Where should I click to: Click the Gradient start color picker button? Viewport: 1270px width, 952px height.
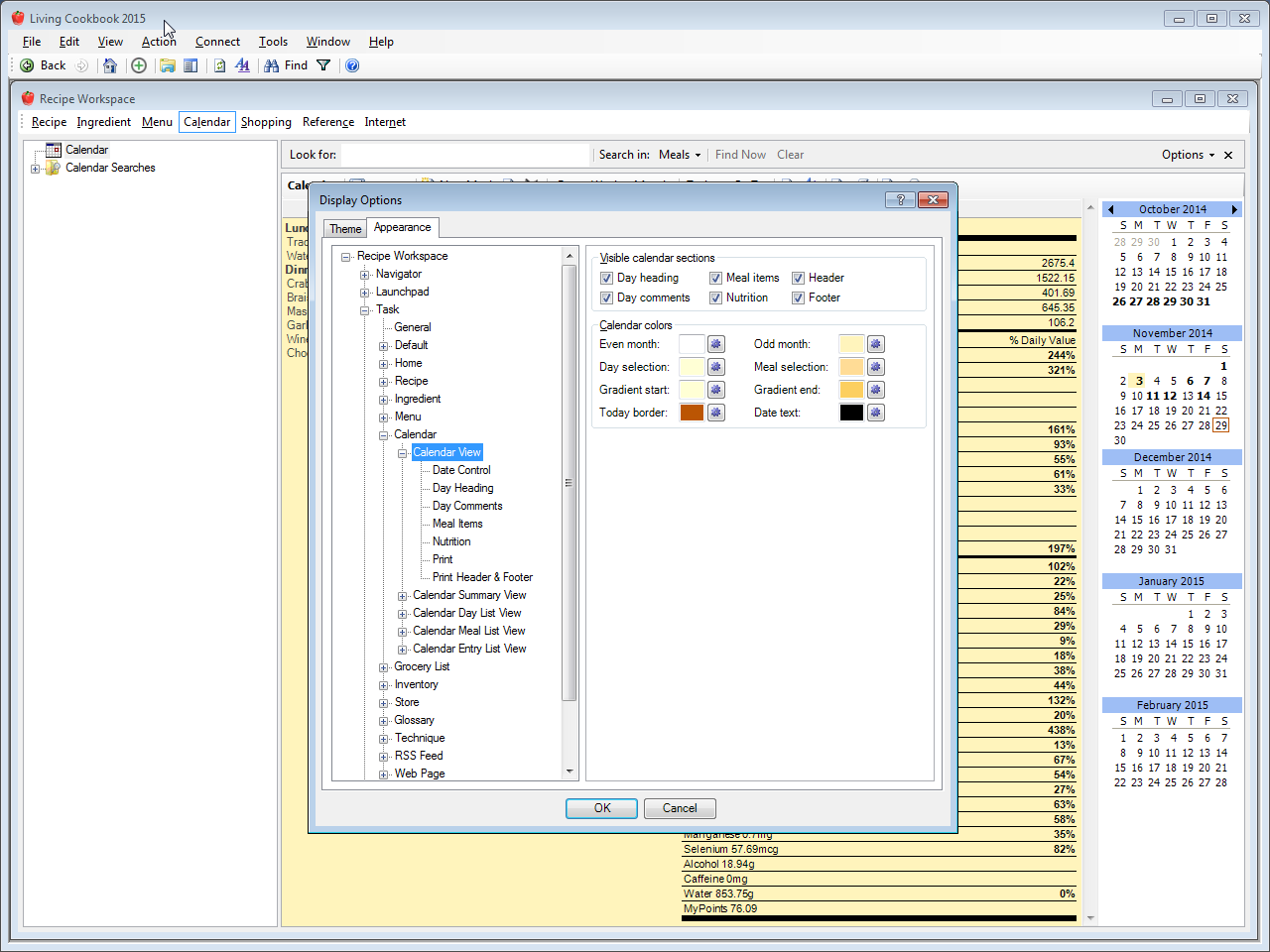pos(716,390)
